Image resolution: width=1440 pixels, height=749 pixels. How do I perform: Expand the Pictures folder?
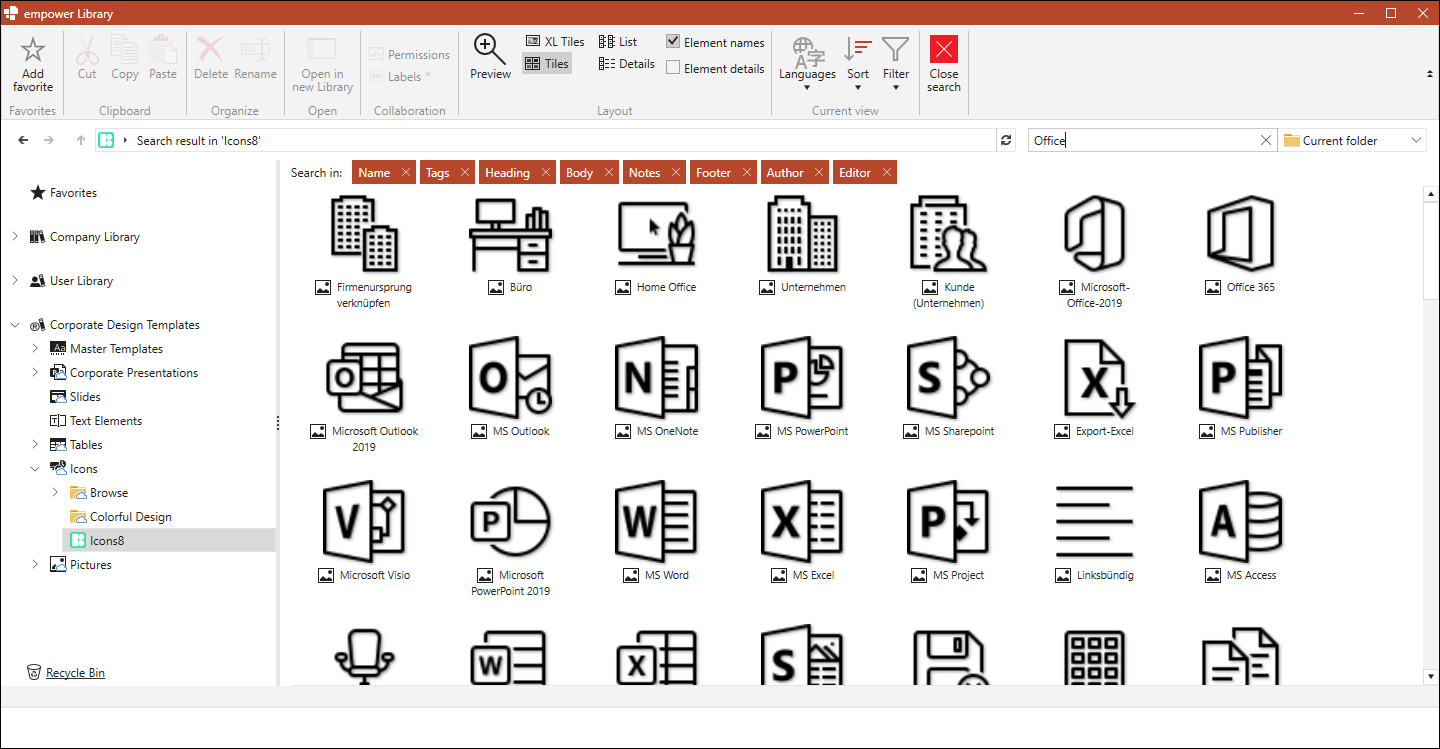point(35,565)
